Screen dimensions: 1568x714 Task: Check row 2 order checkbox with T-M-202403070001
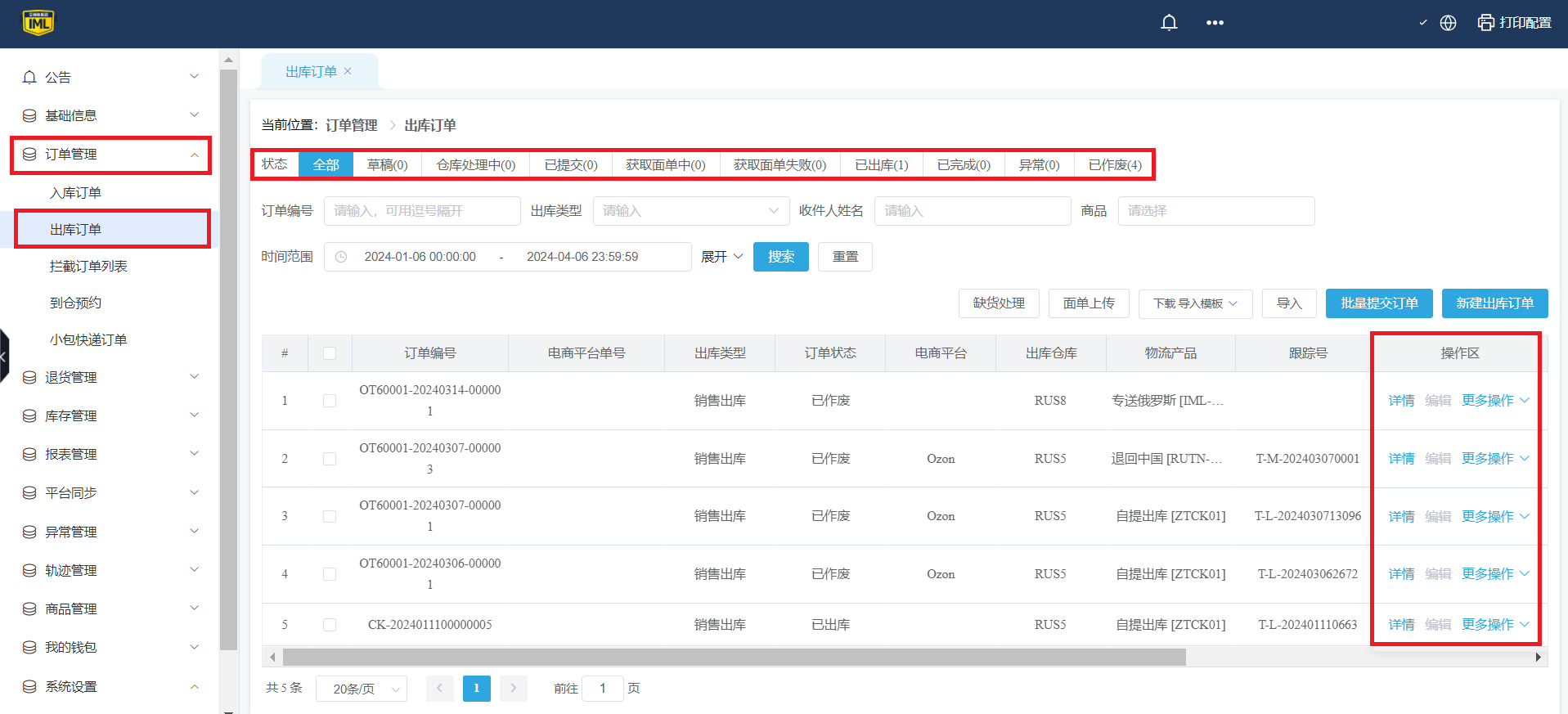330,459
